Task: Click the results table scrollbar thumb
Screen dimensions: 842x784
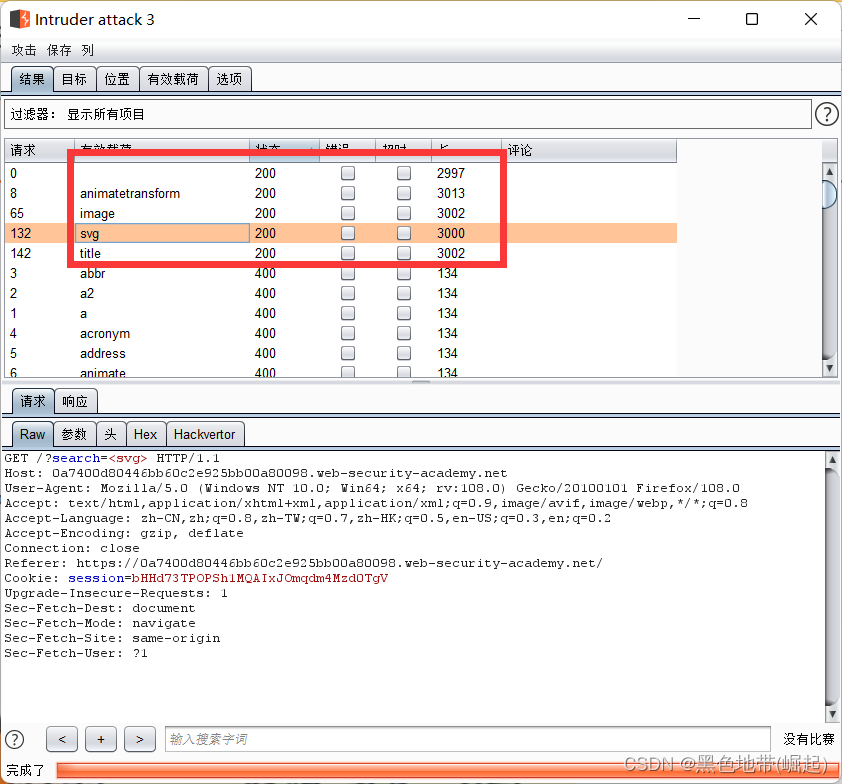Action: coord(830,194)
